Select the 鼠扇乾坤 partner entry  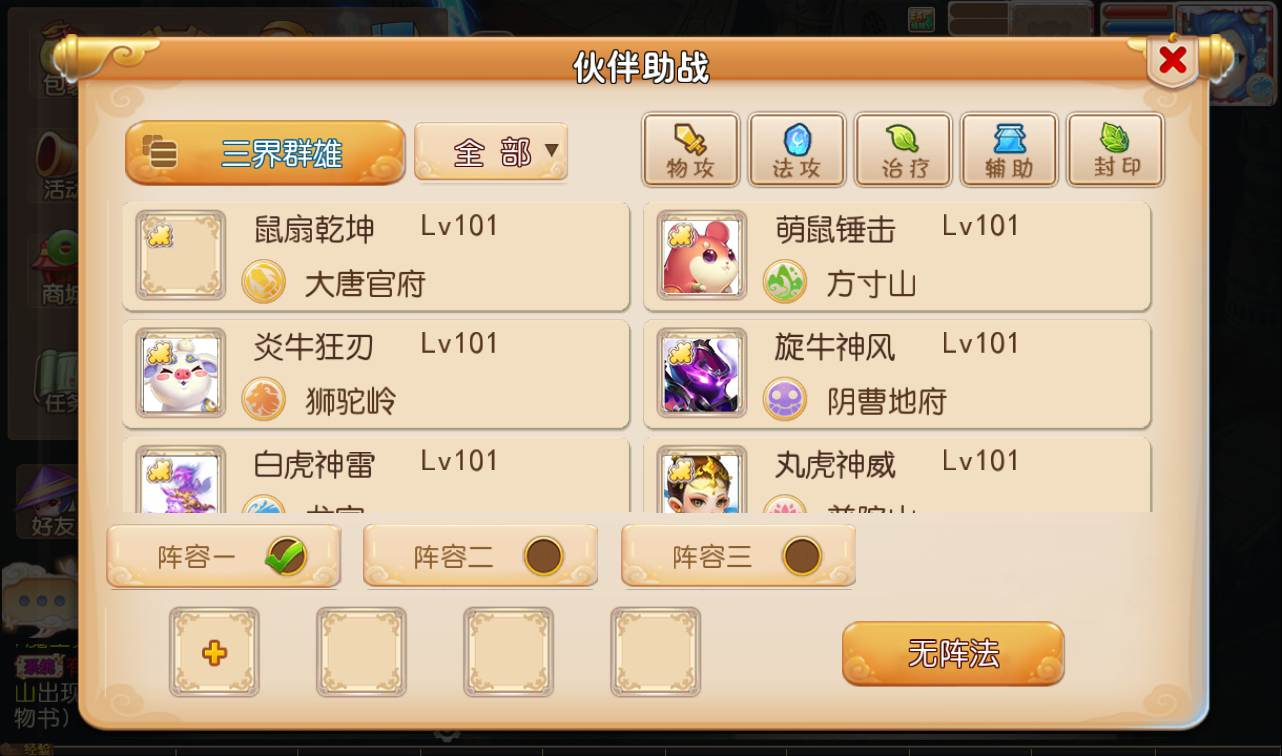376,256
